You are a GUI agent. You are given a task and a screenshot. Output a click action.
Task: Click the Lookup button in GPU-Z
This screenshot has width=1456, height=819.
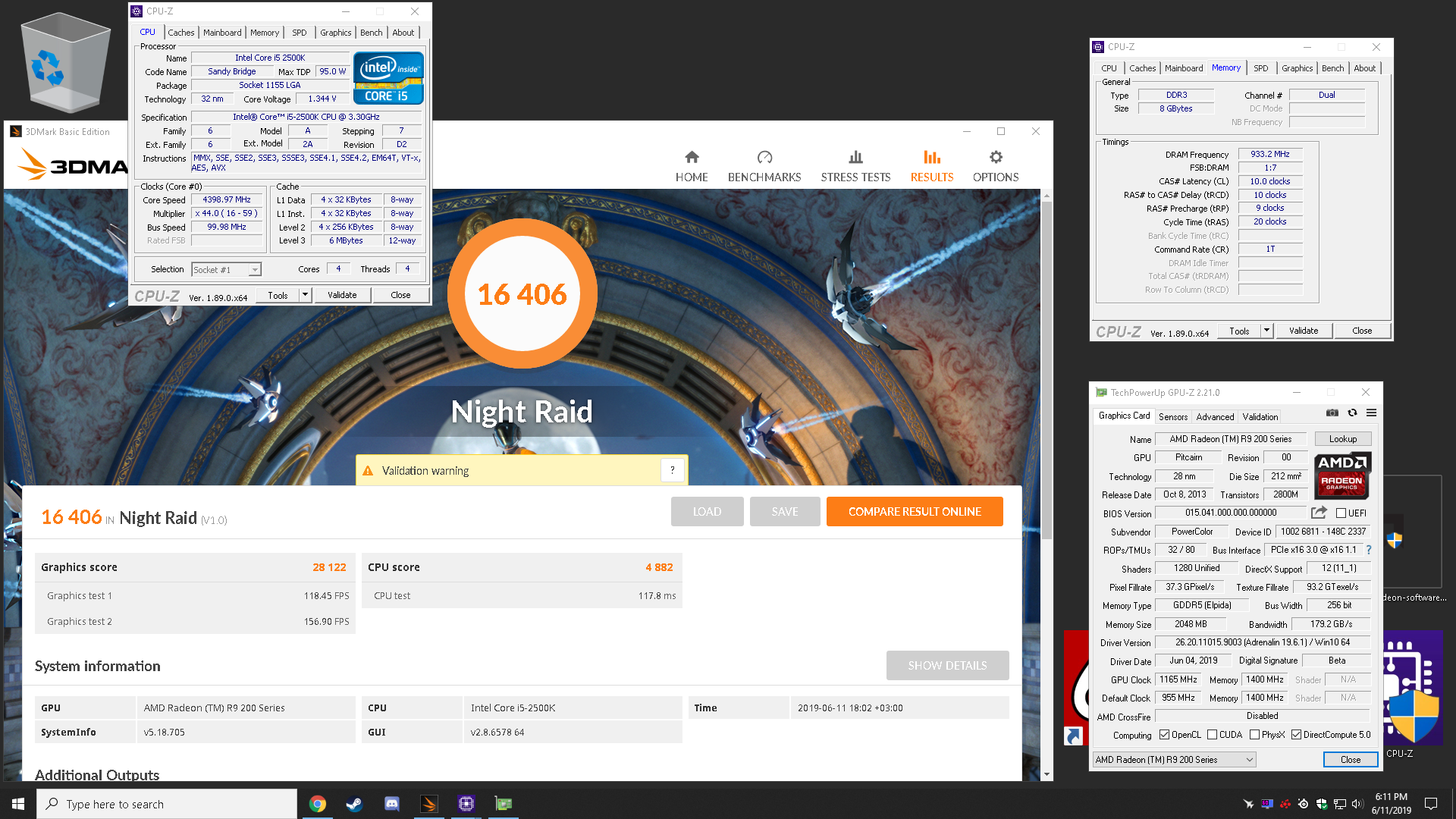click(1343, 439)
